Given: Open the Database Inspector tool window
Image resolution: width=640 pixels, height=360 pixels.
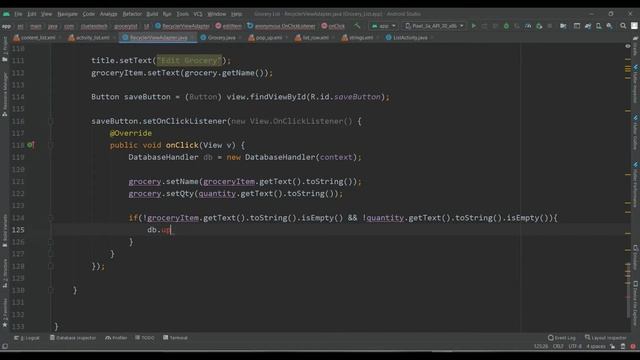Looking at the screenshot, I should [x=73, y=338].
